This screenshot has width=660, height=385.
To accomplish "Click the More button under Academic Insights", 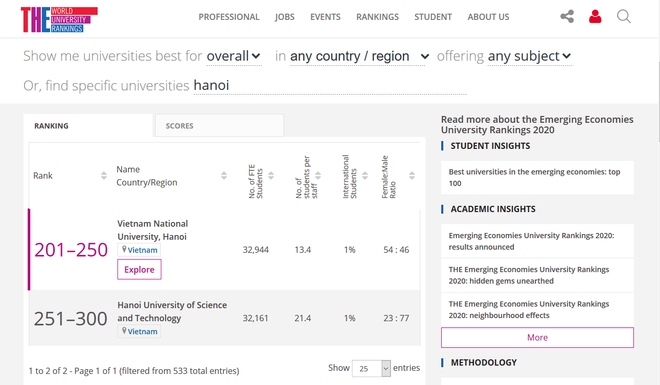I will pos(537,337).
